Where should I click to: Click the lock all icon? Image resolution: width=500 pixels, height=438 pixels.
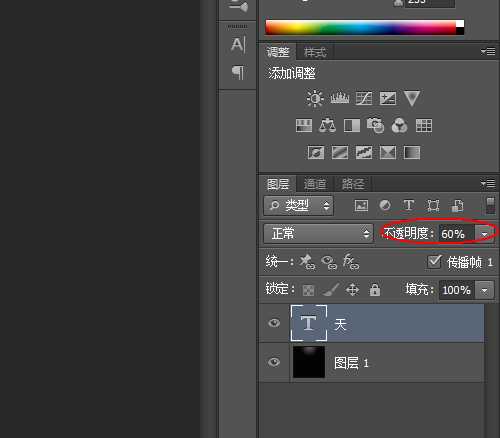click(x=375, y=289)
